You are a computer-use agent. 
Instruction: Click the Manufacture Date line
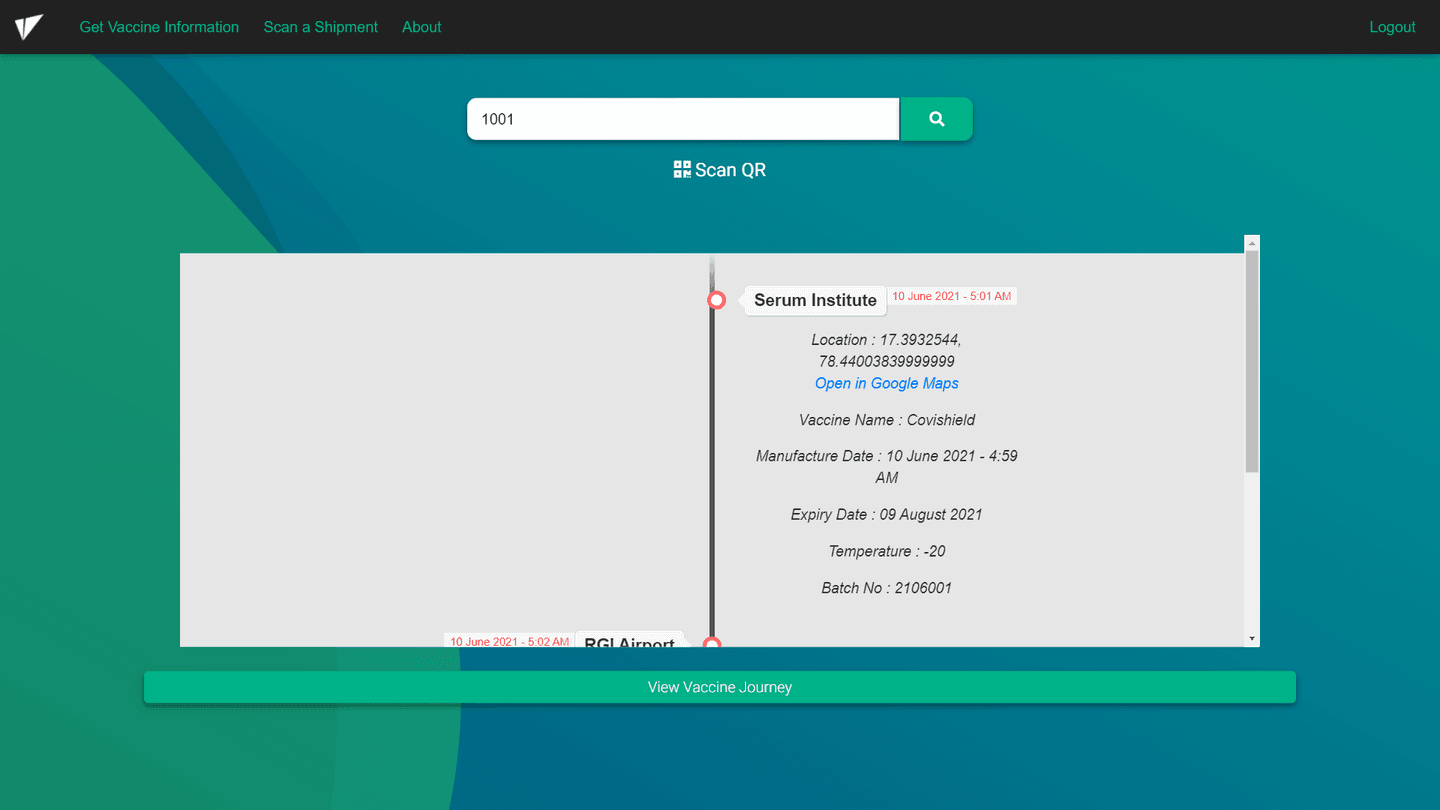[x=887, y=467]
